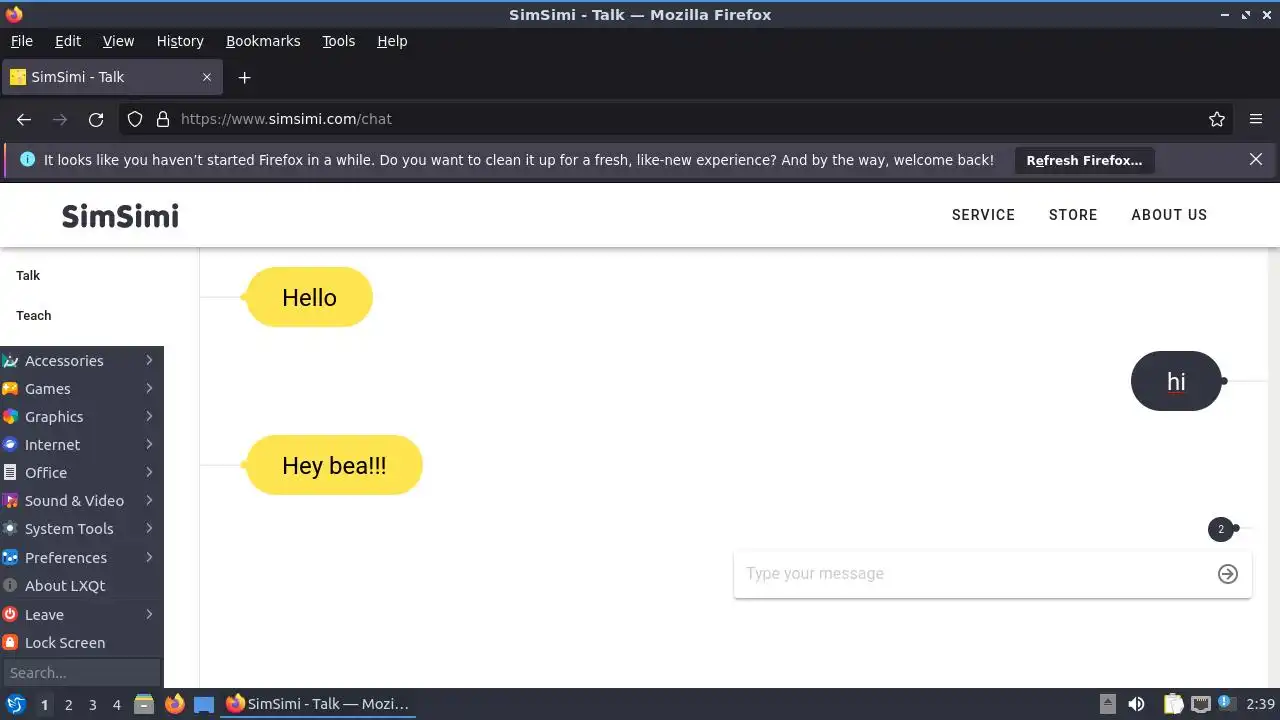Open the Firefox hamburger application menu

(x=1256, y=119)
